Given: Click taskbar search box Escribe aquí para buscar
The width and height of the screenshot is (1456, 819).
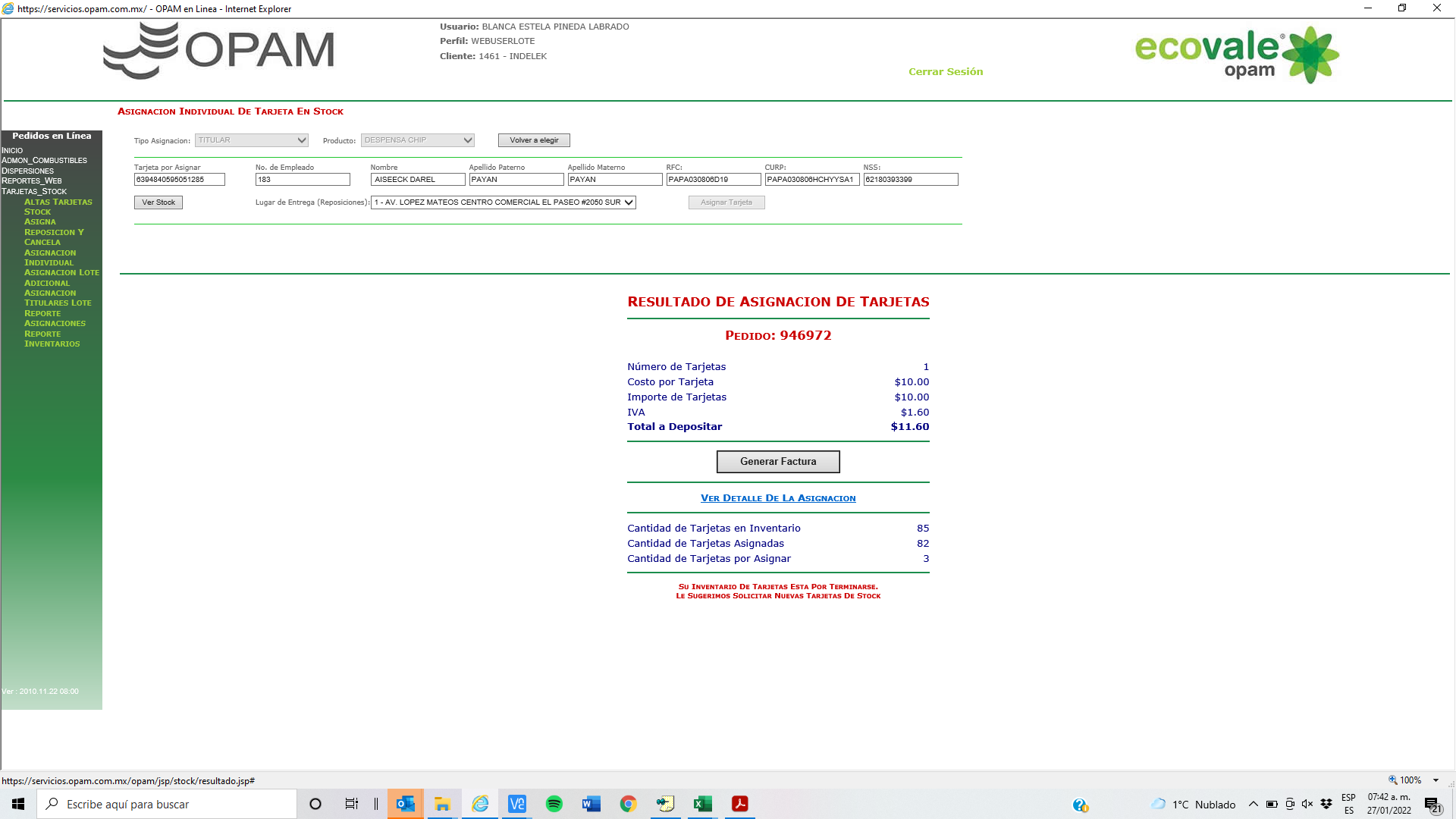Looking at the screenshot, I should pos(167,804).
